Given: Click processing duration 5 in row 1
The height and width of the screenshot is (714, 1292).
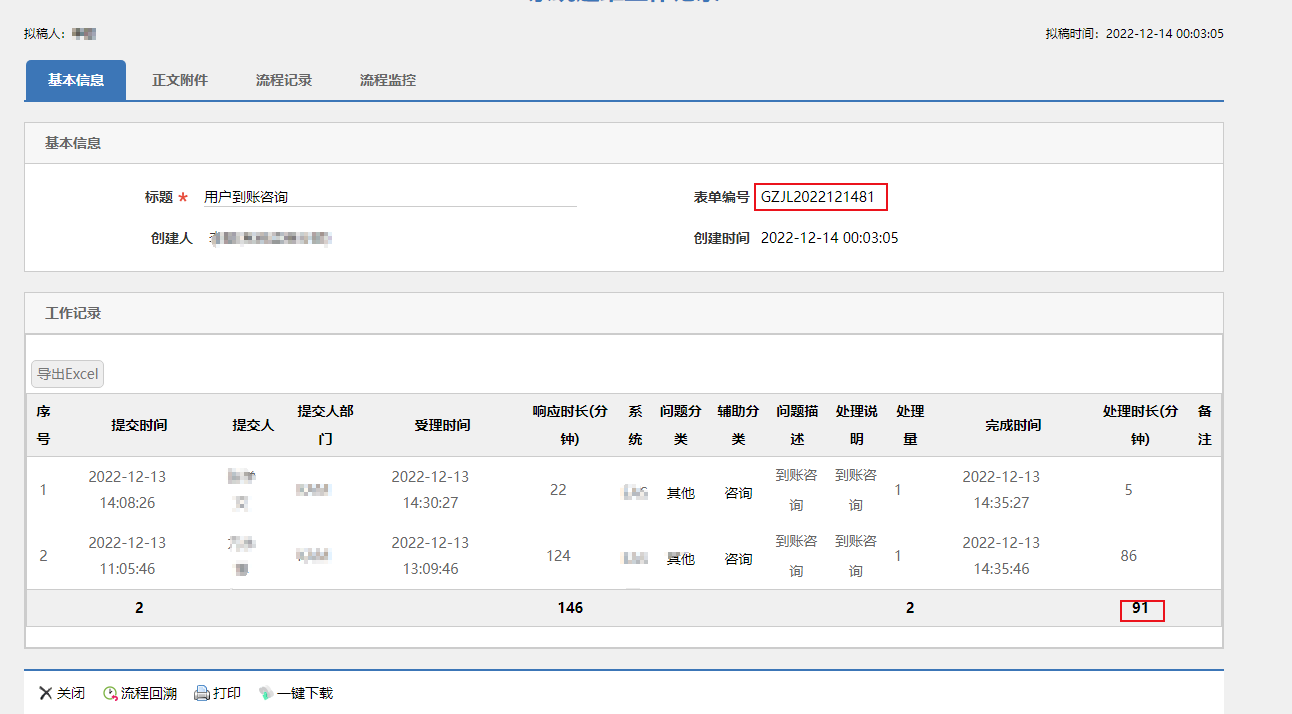Looking at the screenshot, I should tap(1129, 490).
